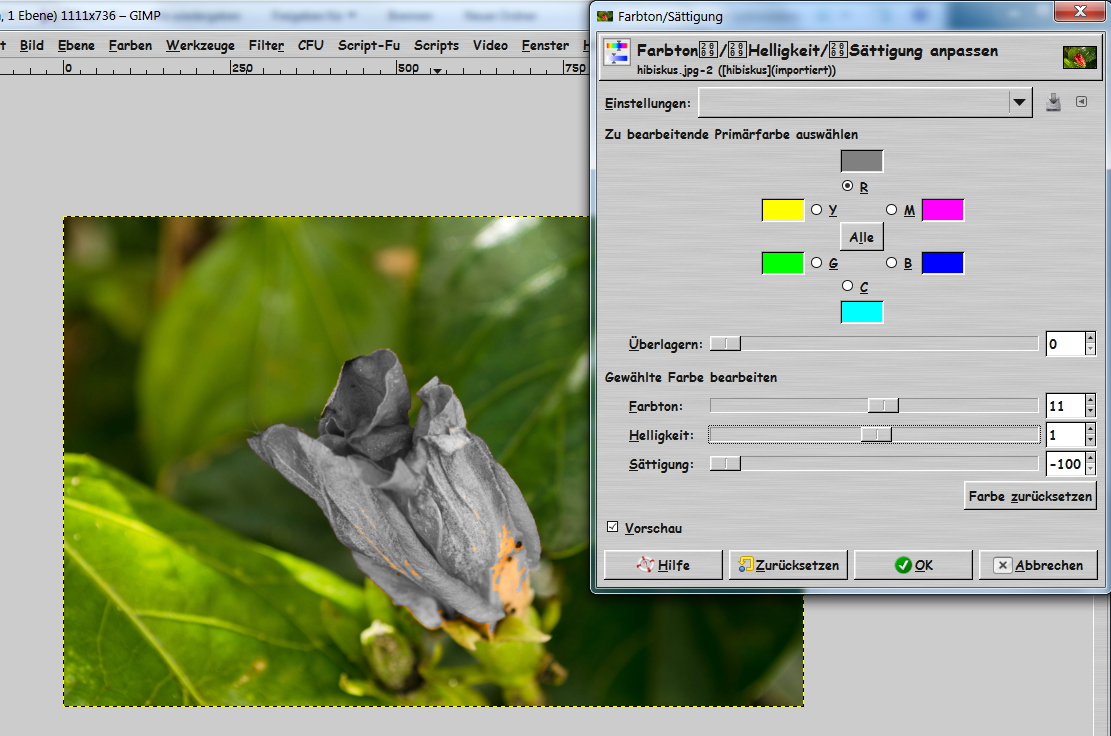Select the magenta color swatch

tap(942, 210)
